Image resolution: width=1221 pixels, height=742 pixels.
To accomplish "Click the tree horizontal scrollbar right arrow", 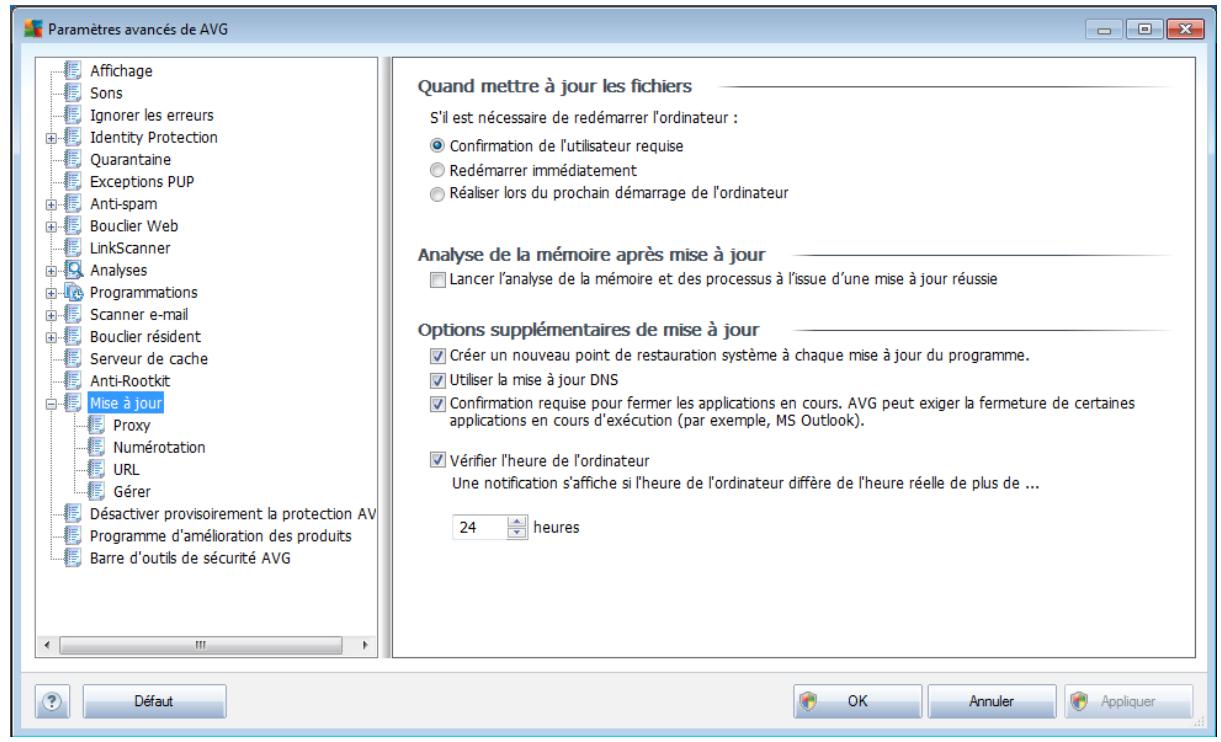I will pos(366,645).
